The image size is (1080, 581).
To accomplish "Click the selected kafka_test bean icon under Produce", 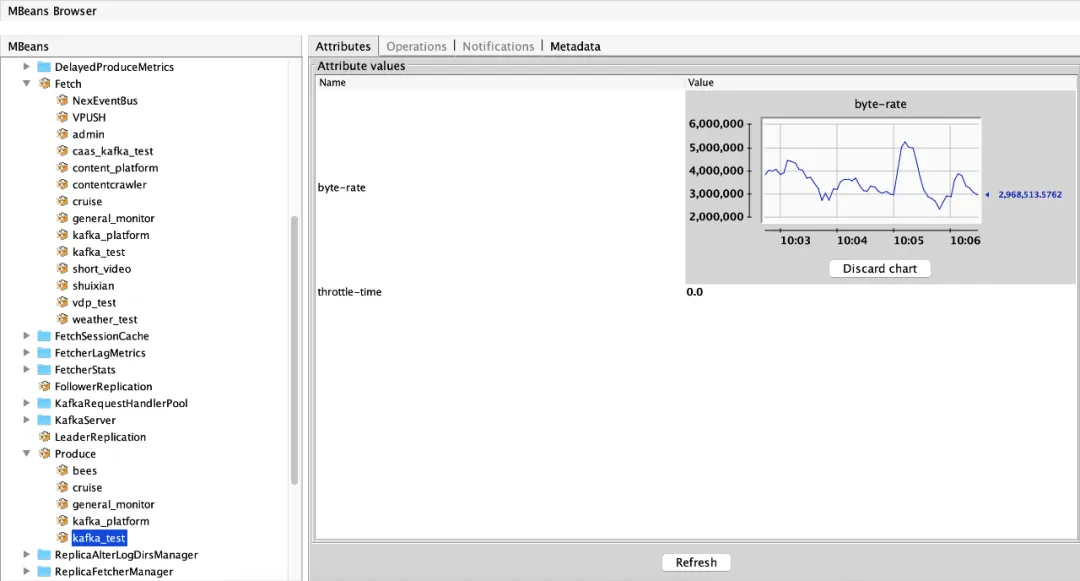I will [x=62, y=538].
